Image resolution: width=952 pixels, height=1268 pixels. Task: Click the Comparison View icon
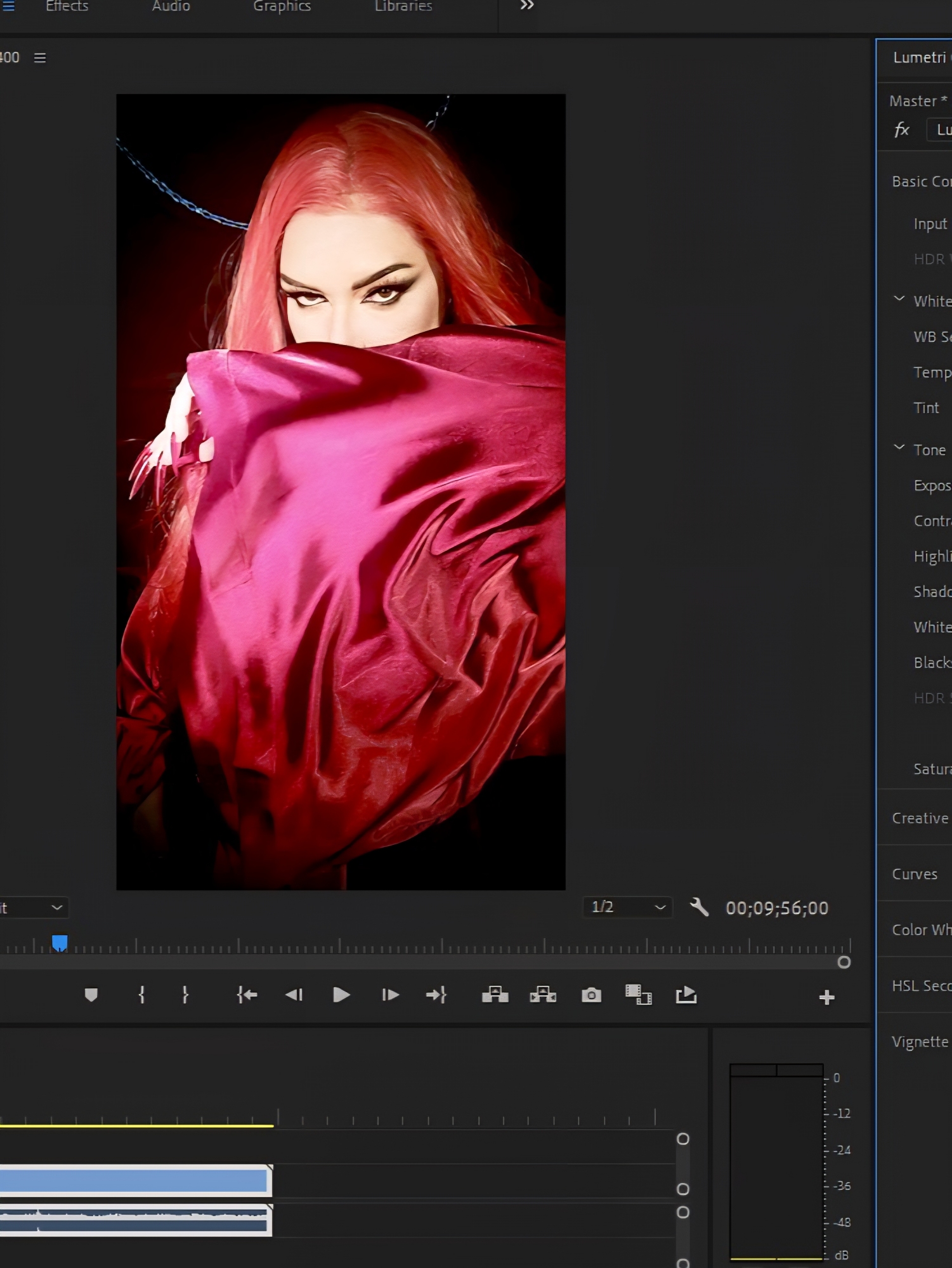[638, 995]
